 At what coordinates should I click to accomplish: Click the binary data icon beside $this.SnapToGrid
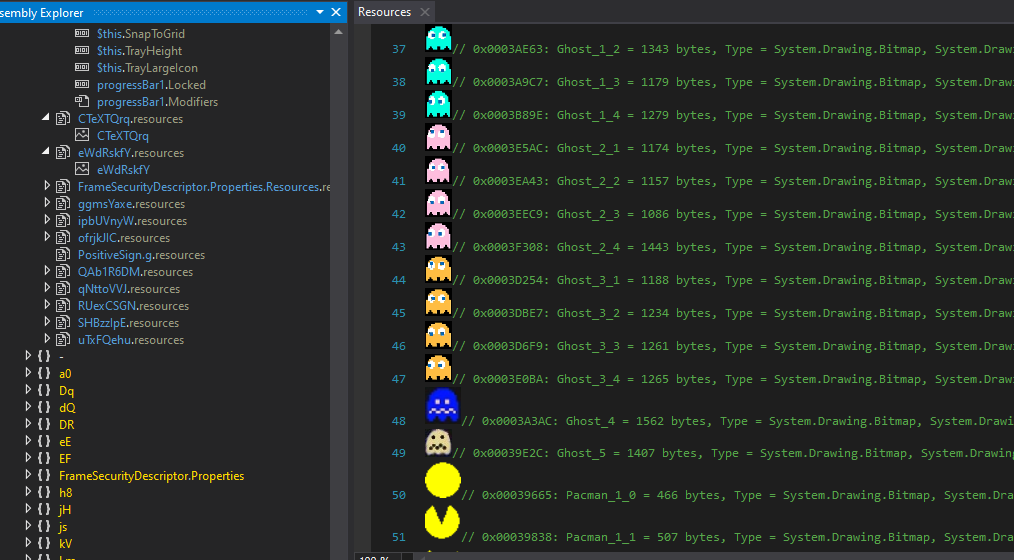83,34
